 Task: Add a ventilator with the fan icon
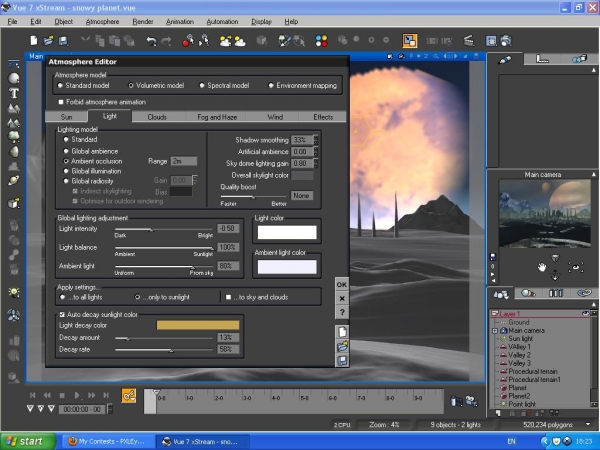pyautogui.click(x=14, y=315)
